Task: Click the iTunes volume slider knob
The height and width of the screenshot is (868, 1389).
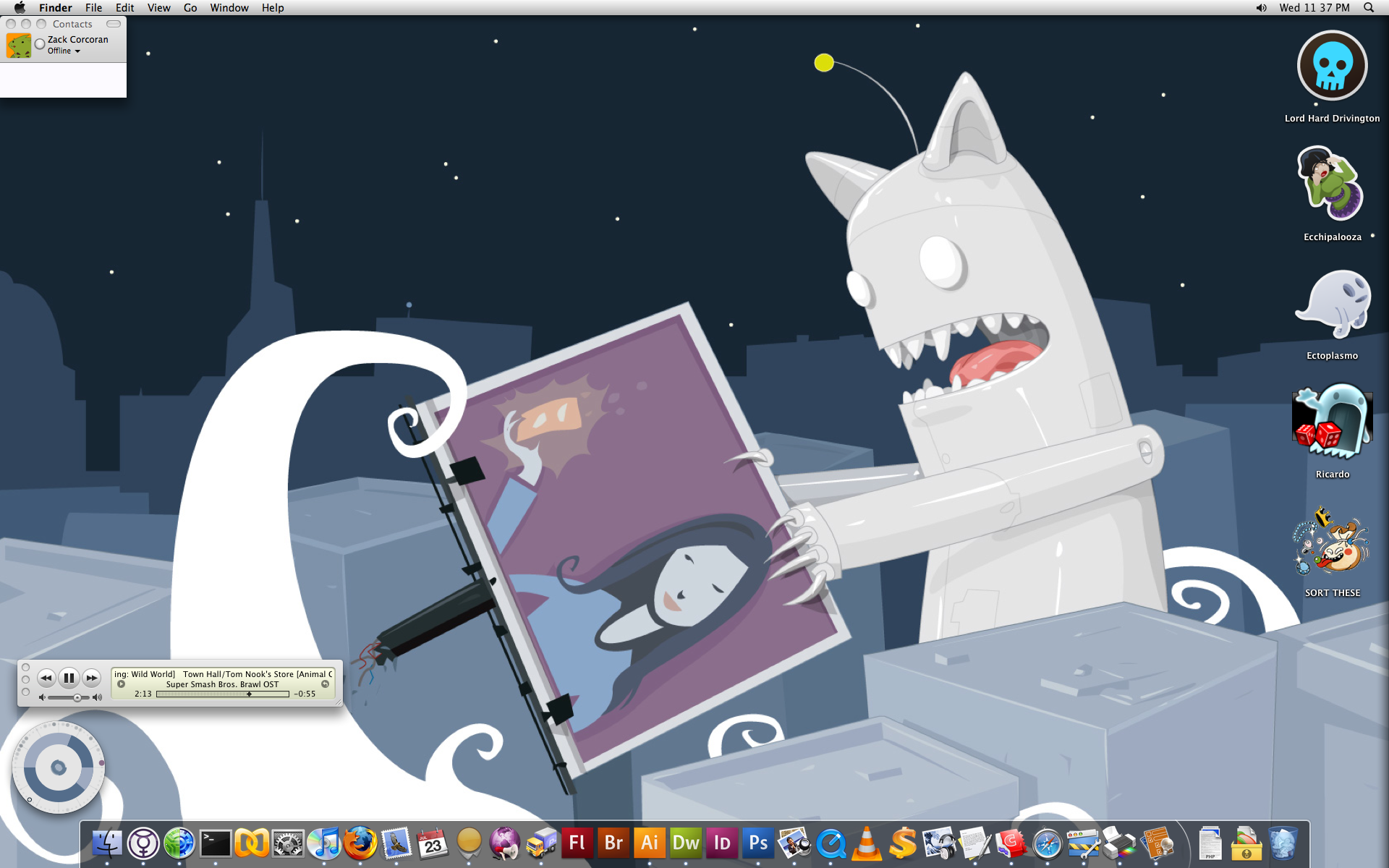Action: [x=77, y=698]
